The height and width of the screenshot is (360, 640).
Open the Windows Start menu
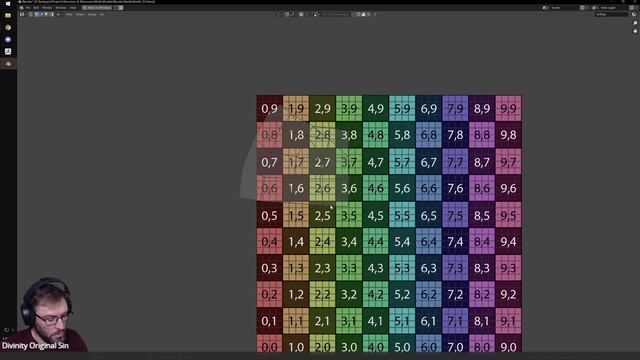(8, 4)
